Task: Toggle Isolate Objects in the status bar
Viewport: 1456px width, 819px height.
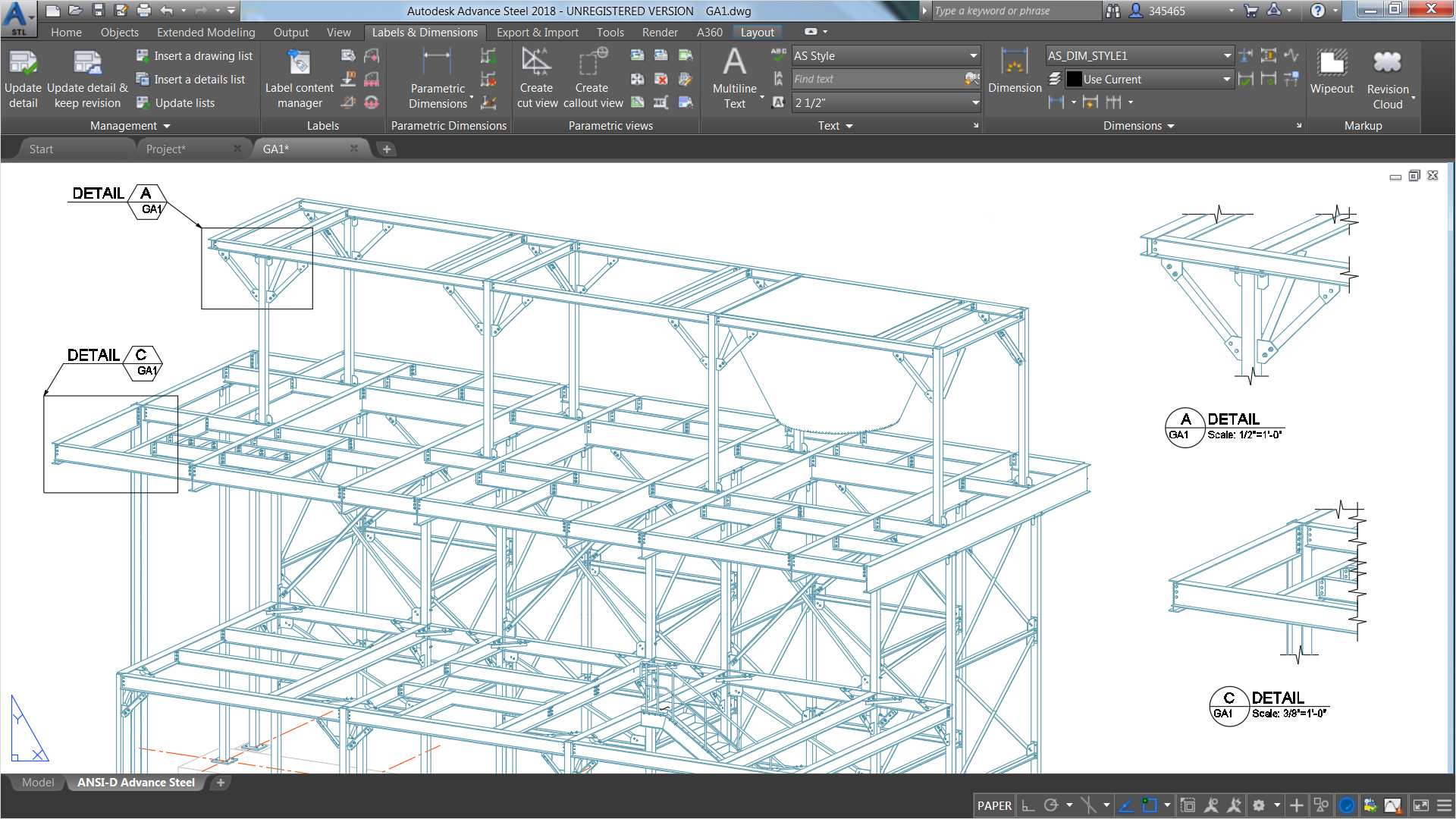Action: coord(1322,805)
